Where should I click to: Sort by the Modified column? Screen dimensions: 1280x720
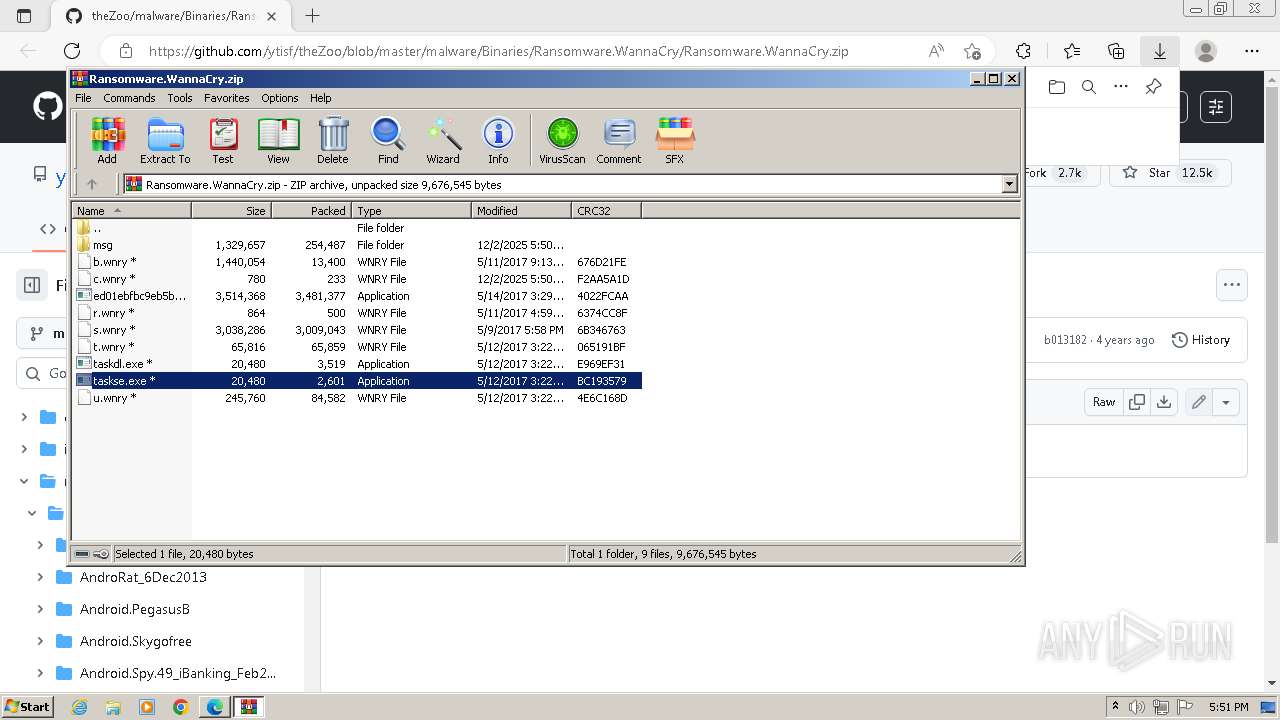(x=521, y=211)
